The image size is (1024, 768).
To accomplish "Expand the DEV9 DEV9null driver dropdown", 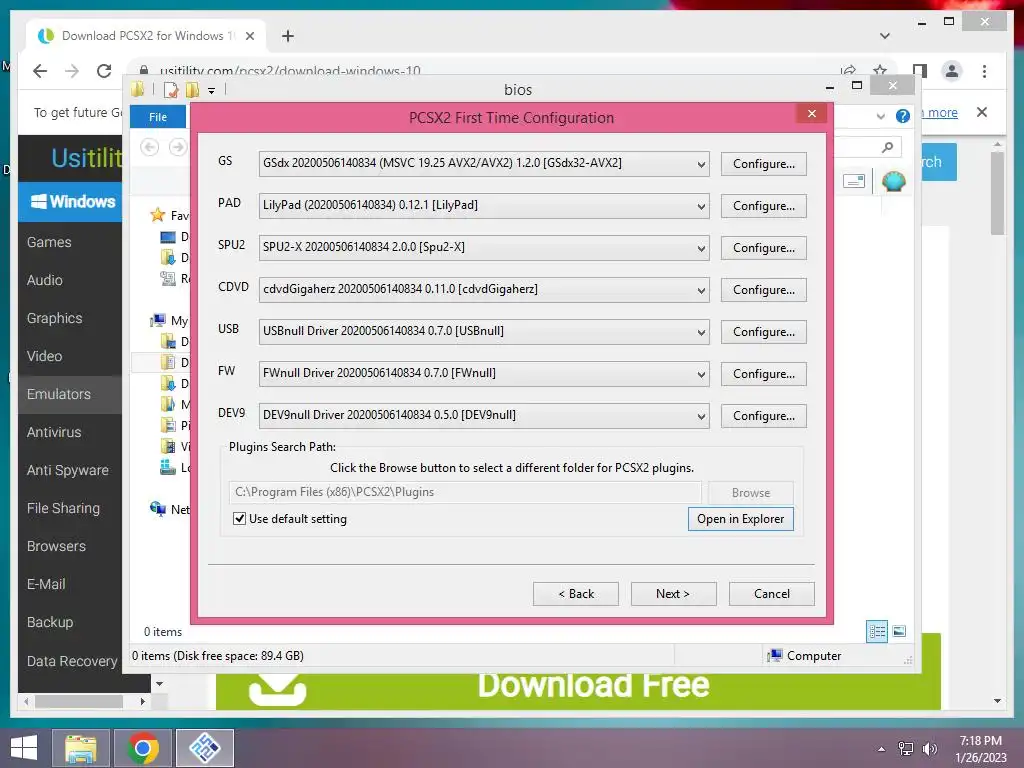I will (483, 415).
